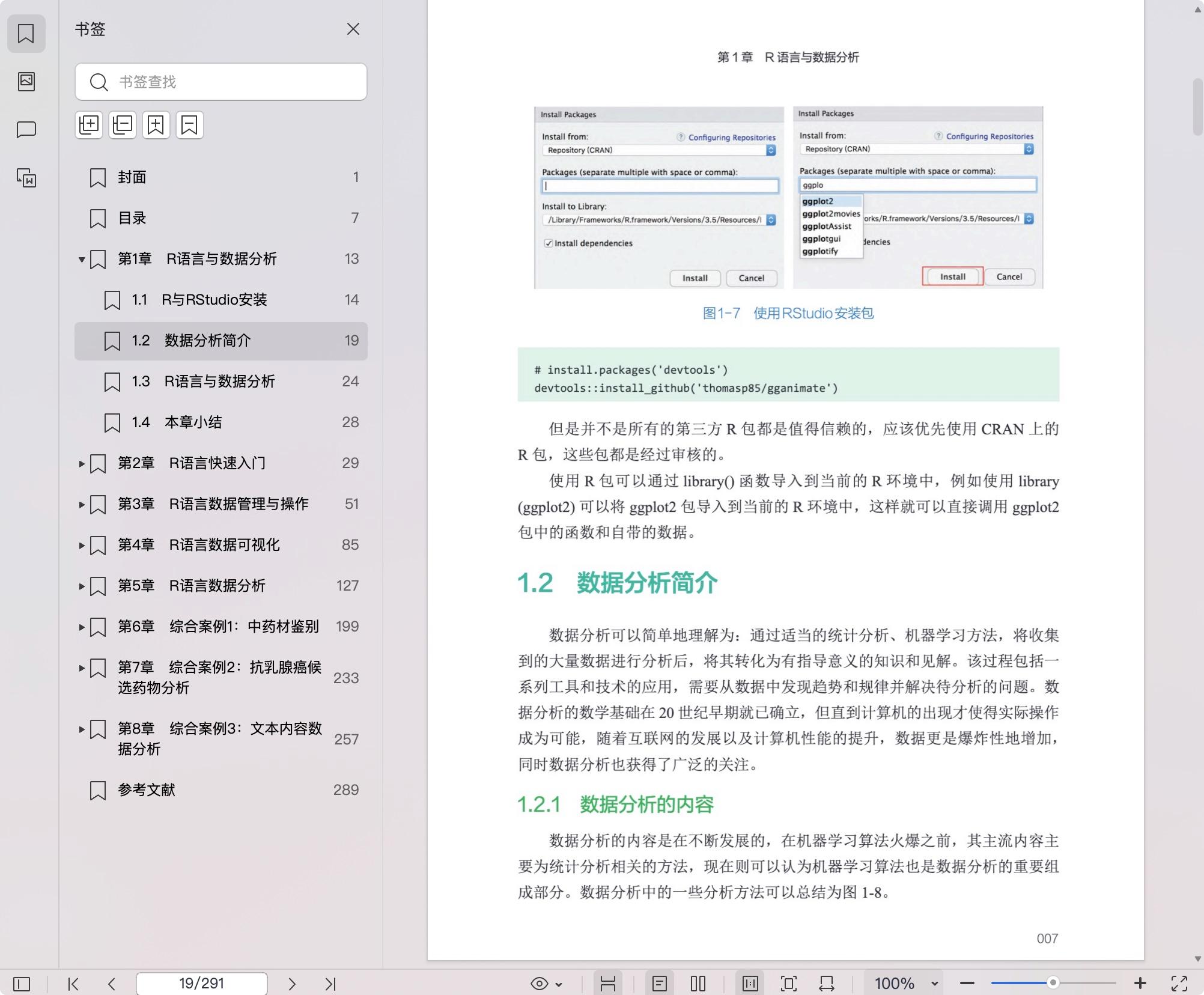Open bookmark 1.2 数据分析简介

(220, 341)
